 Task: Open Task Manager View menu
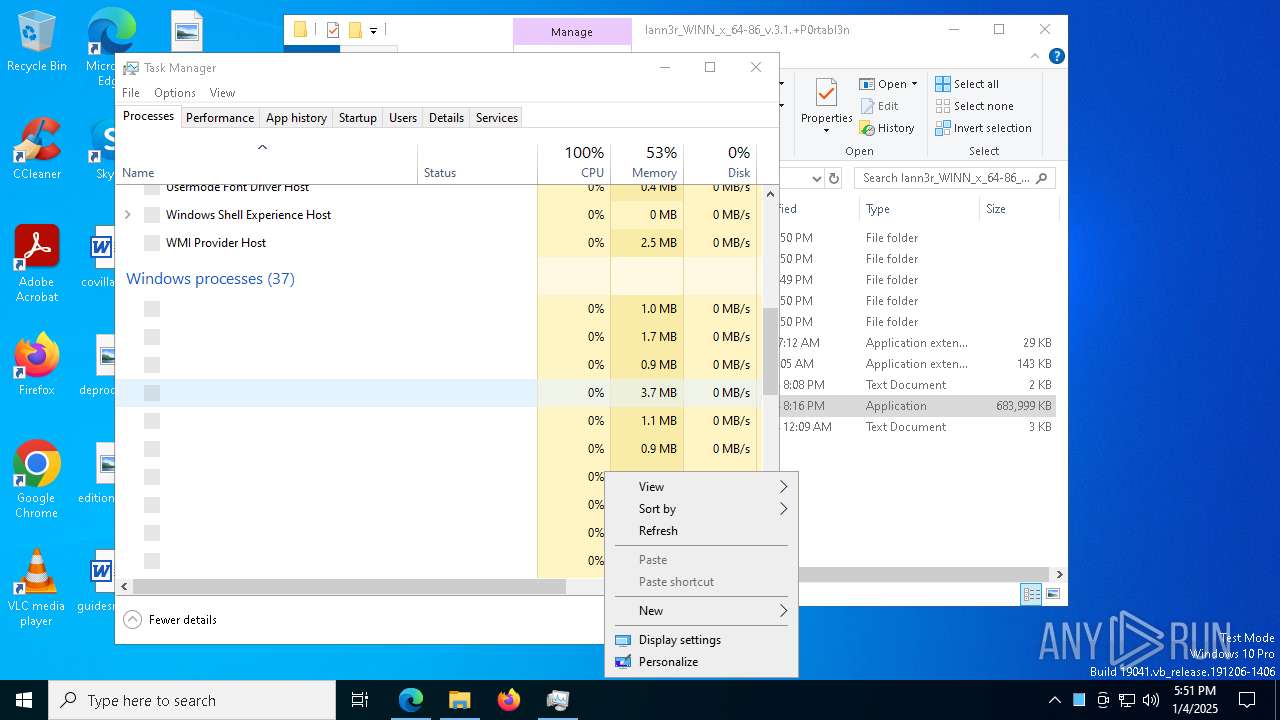click(x=222, y=93)
